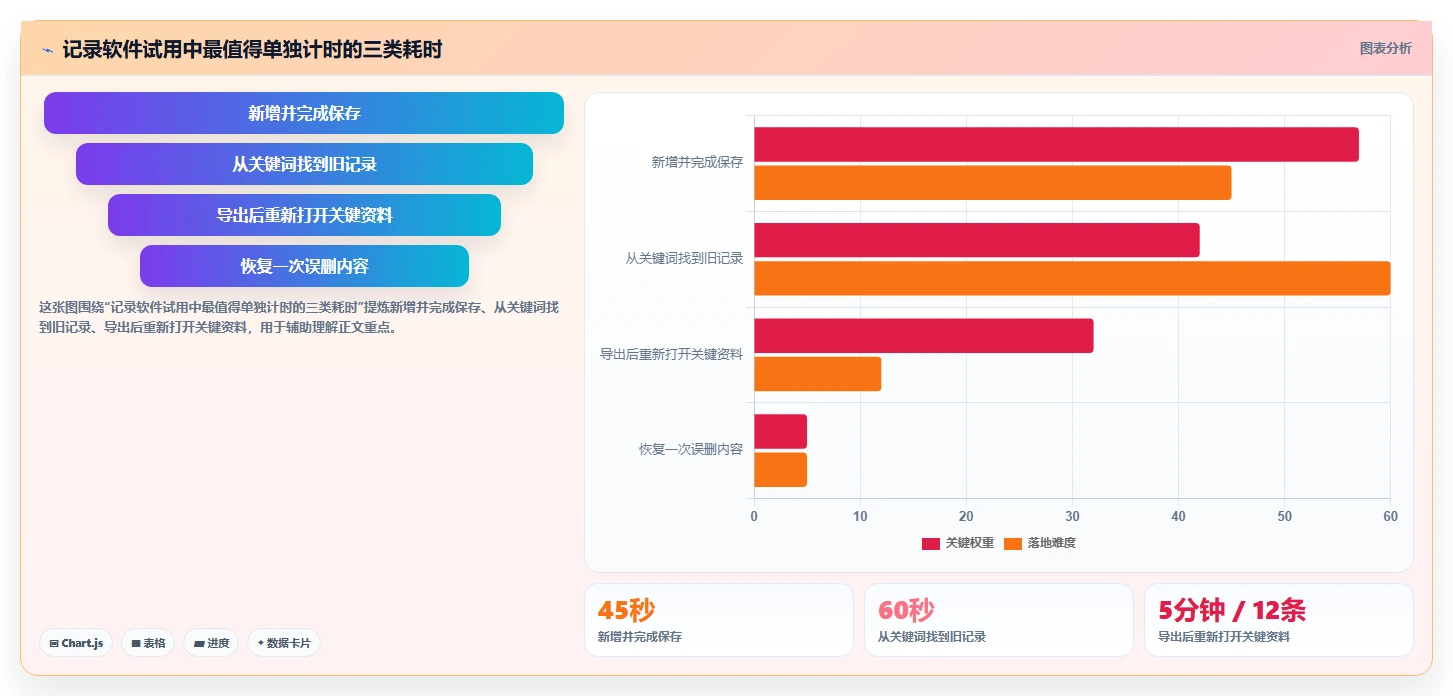Click the orange bar for 从关键词找到旧记录
The height and width of the screenshot is (696, 1453).
click(x=1072, y=278)
